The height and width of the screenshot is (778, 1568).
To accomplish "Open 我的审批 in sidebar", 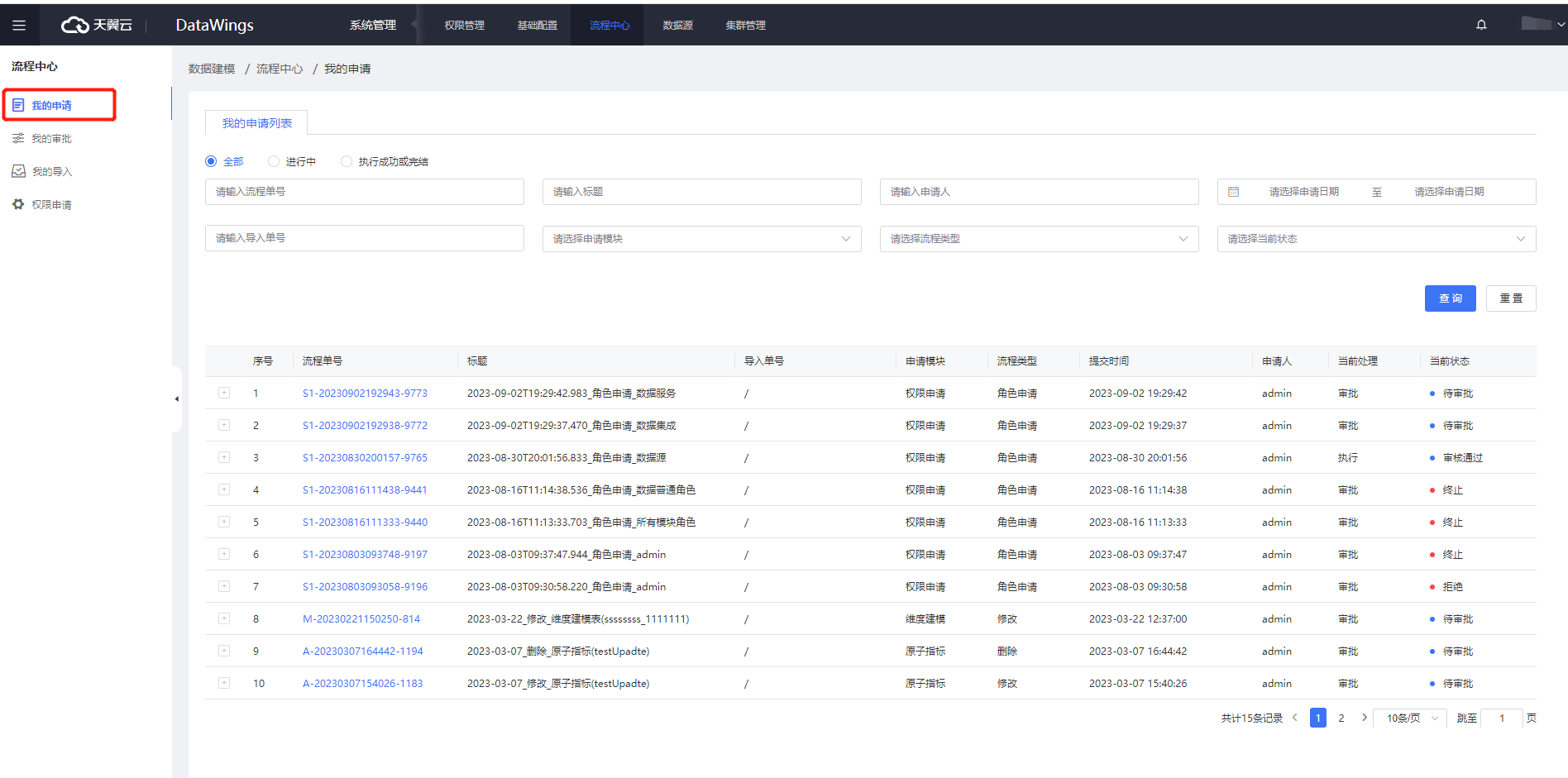I will (51, 138).
